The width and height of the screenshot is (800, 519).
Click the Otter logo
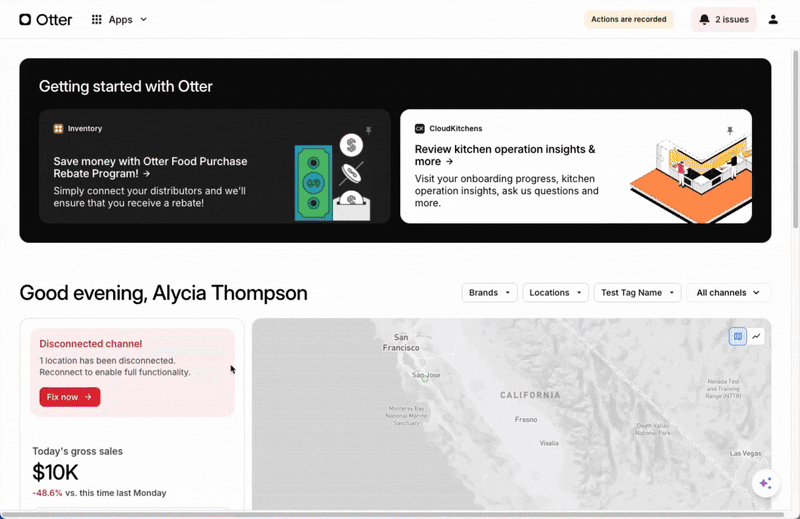[45, 19]
